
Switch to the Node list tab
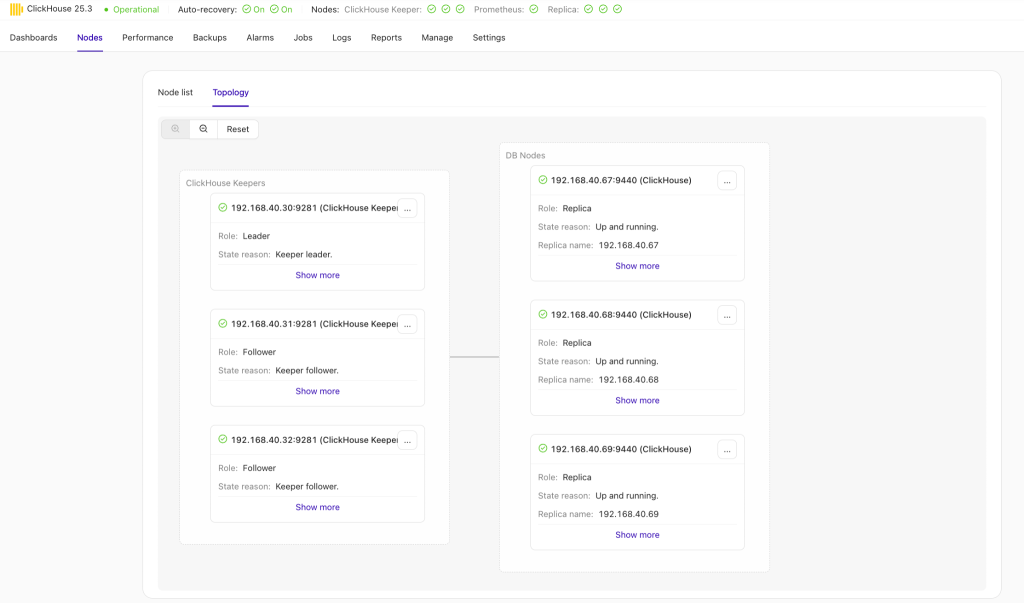tap(175, 92)
